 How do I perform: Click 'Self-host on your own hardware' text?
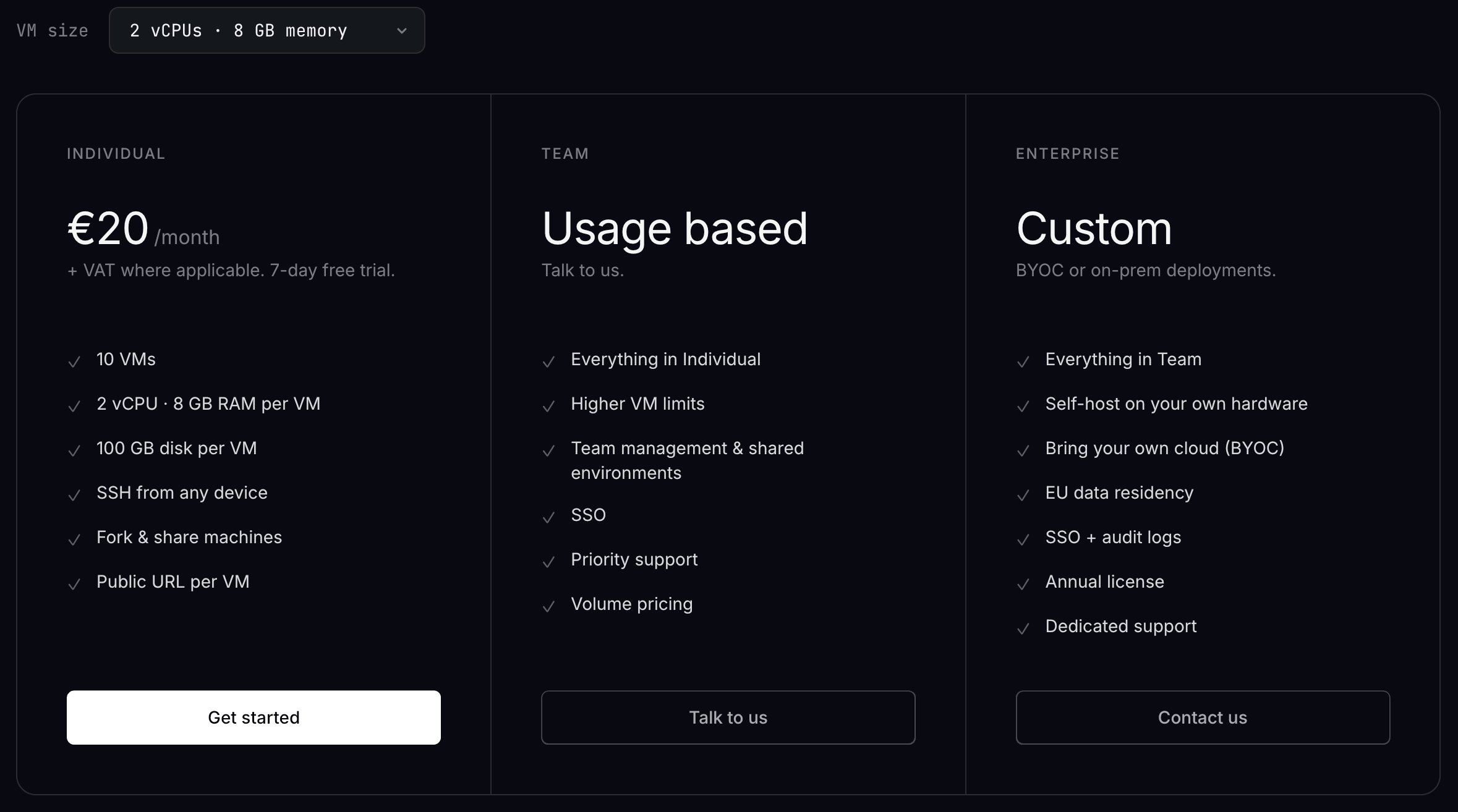1176,404
